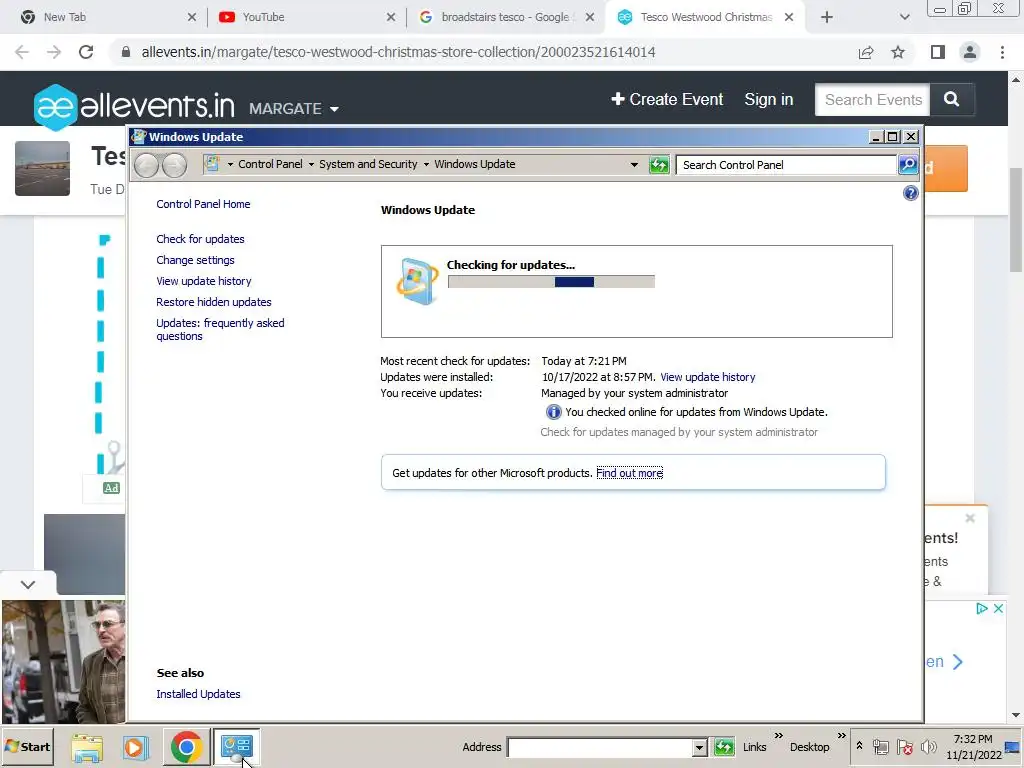Bookmark this page with the star icon
This screenshot has height=768, width=1024.
898,52
